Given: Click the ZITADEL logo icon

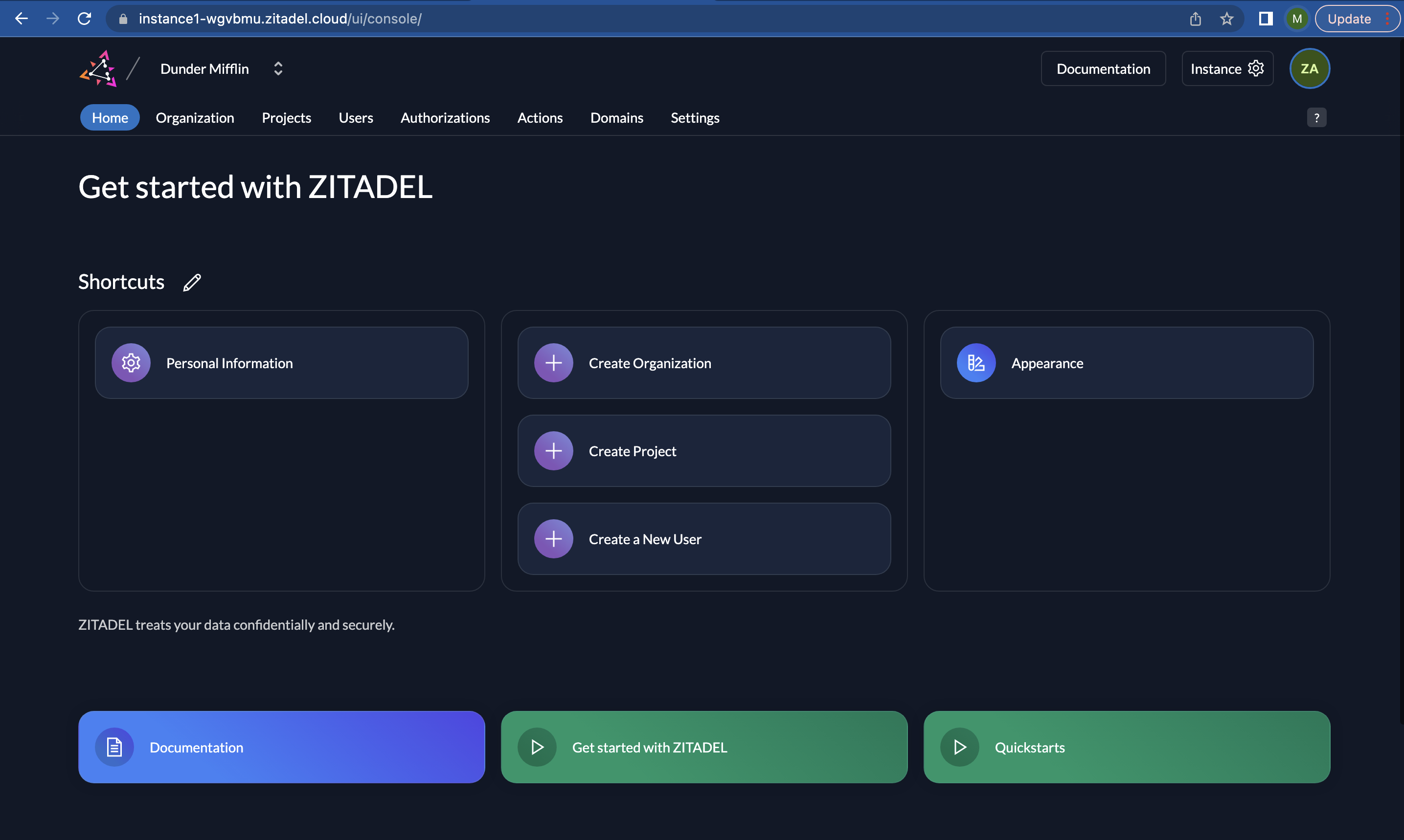Looking at the screenshot, I should point(98,69).
